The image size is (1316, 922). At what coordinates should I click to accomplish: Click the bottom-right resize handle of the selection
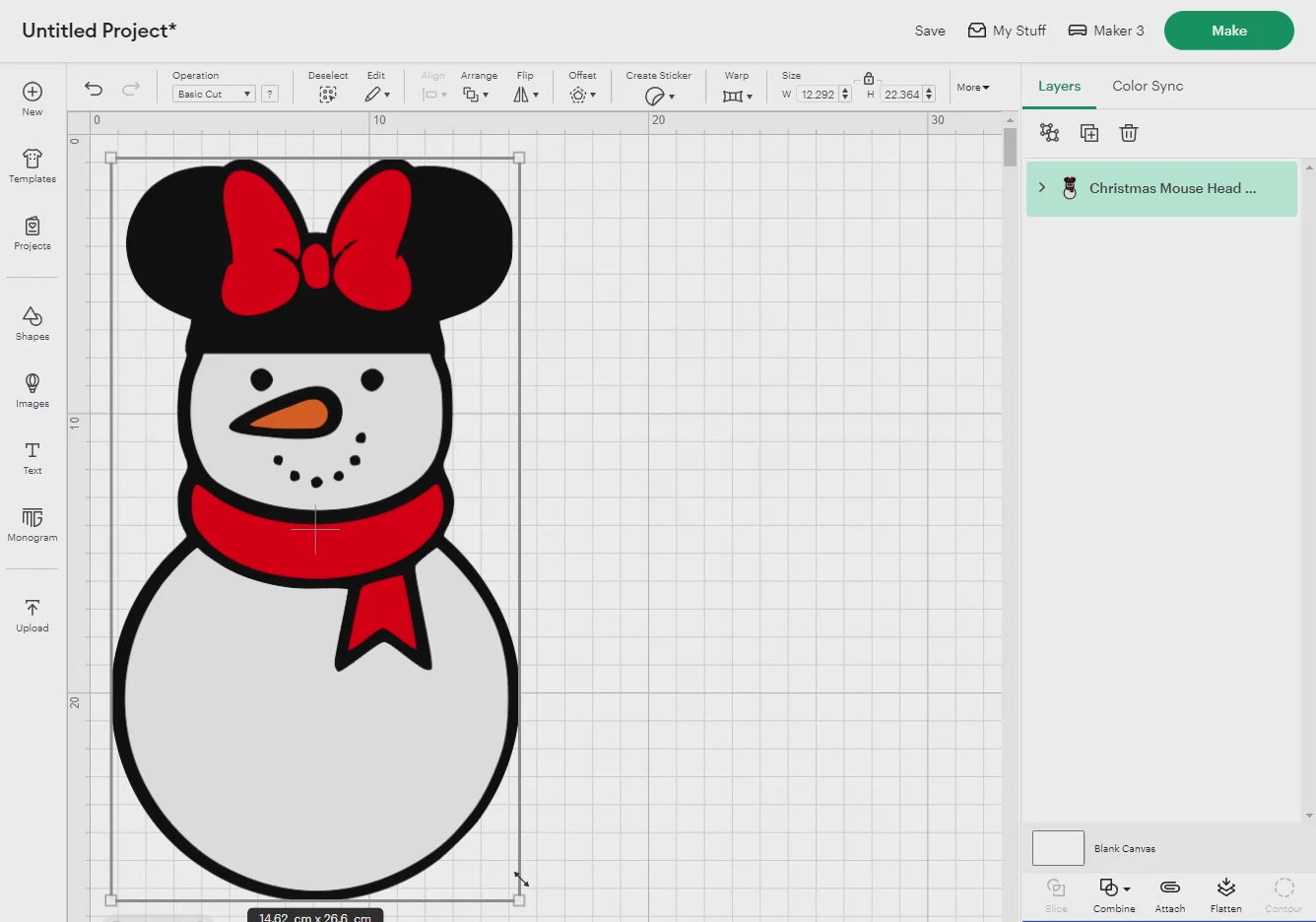point(519,899)
